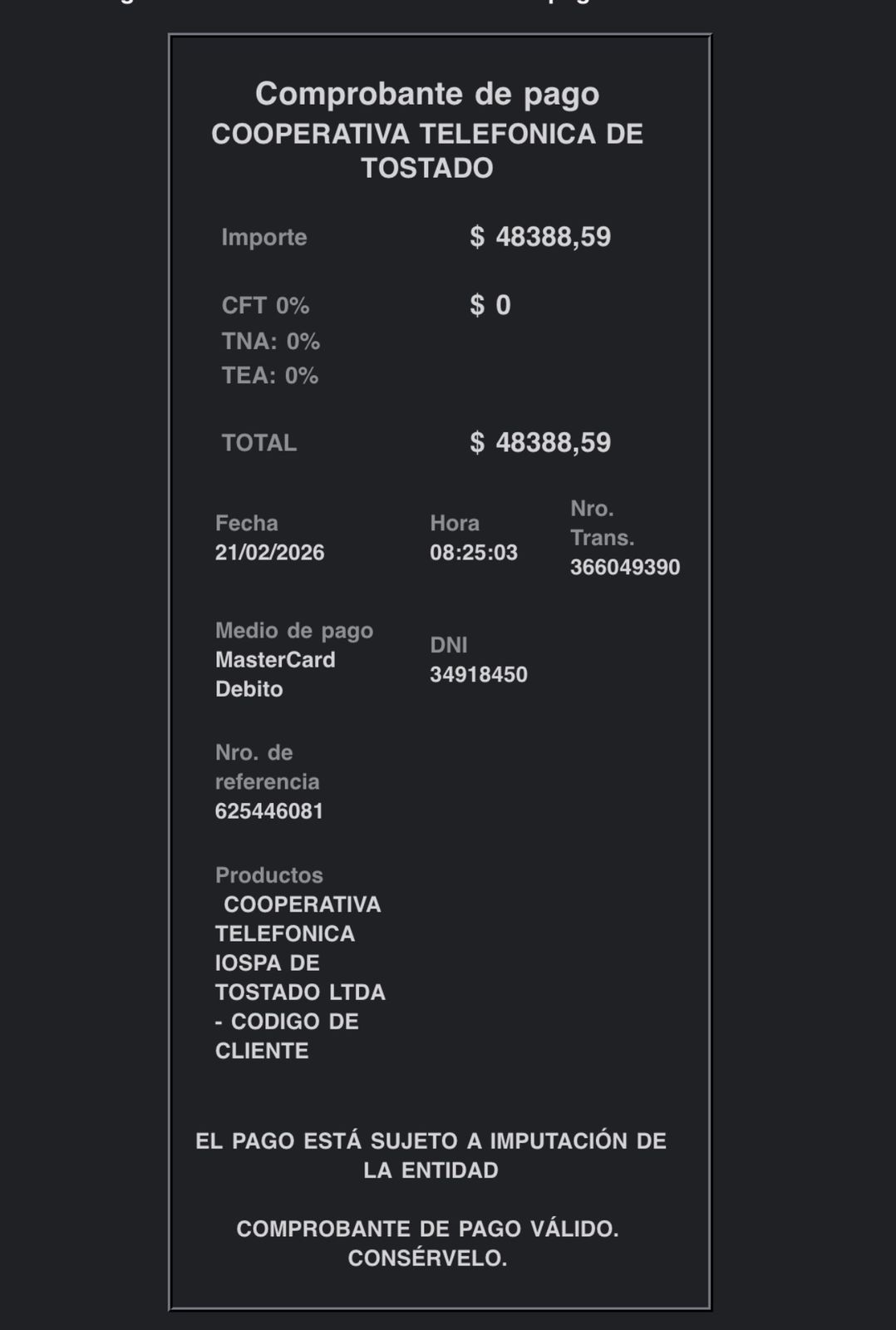Select the Importe amount $ 48388,59
Screen dimensions: 896x1330
click(540, 237)
